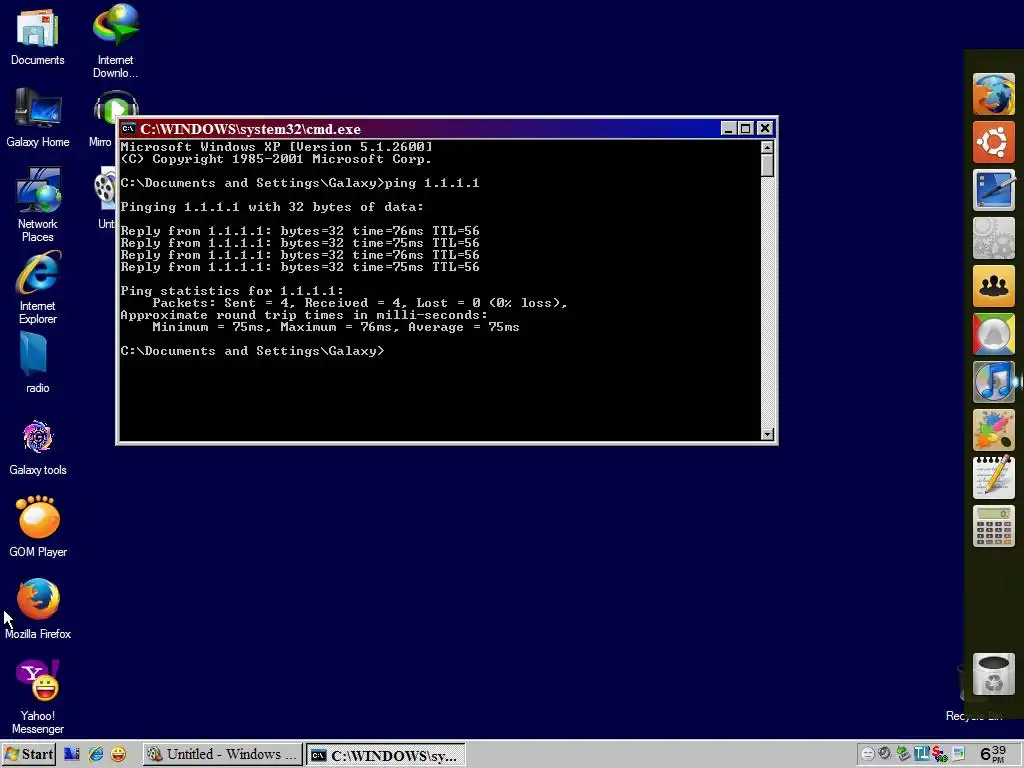Image resolution: width=1024 pixels, height=768 pixels.
Task: Click 'Ping statistics for 1.1.1.1:' line
Action: click(232, 291)
